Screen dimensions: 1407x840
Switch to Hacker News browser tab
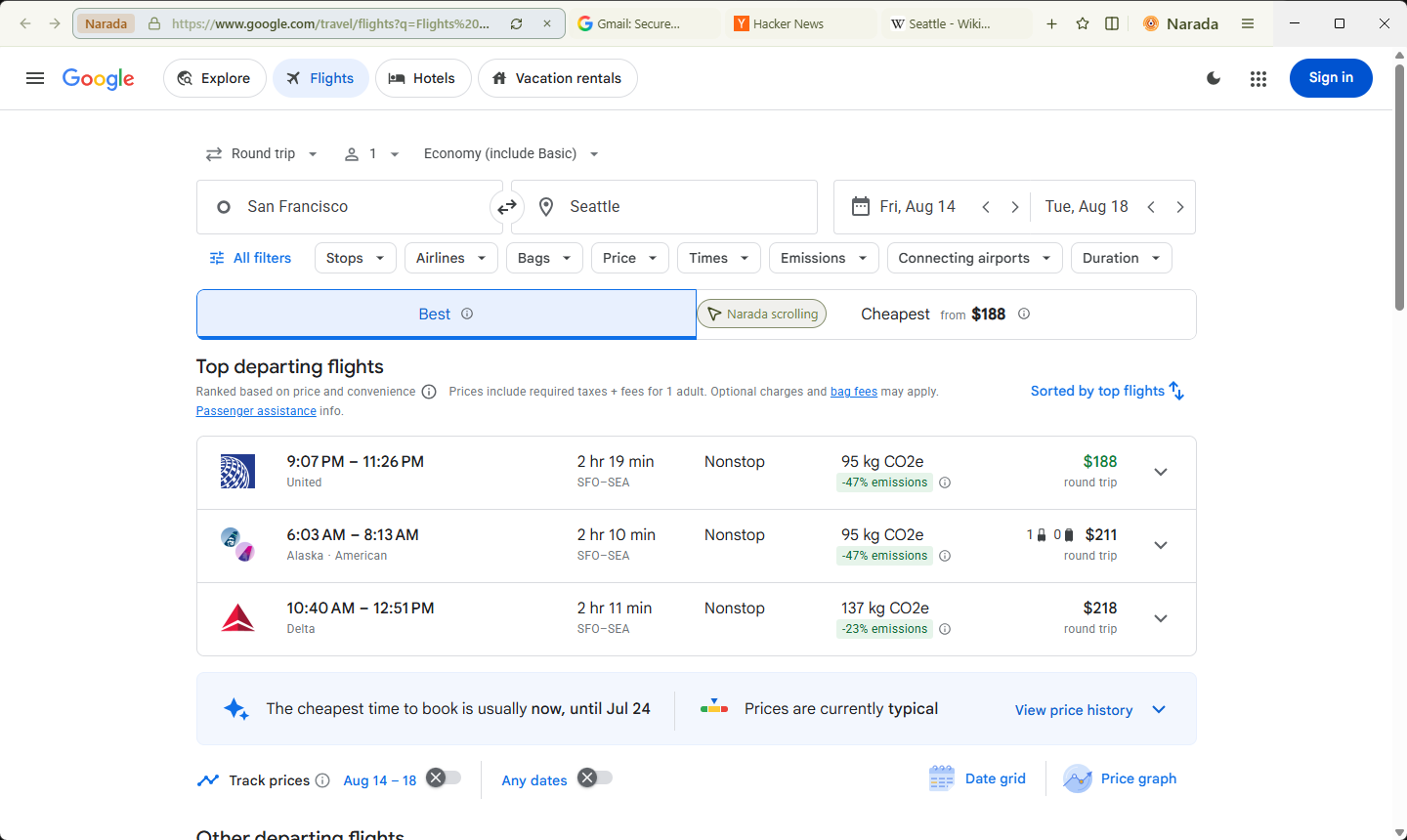coord(801,23)
